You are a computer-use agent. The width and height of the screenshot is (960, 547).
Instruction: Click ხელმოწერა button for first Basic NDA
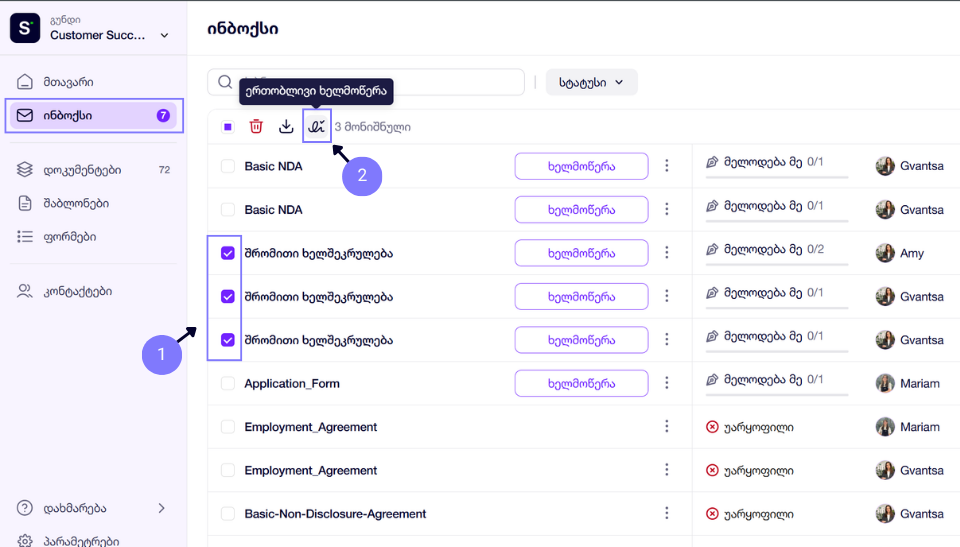581,166
